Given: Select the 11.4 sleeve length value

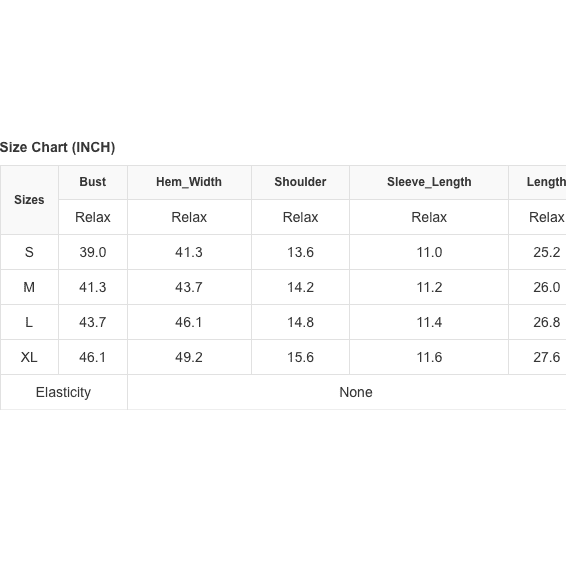Looking at the screenshot, I should click(x=429, y=322).
